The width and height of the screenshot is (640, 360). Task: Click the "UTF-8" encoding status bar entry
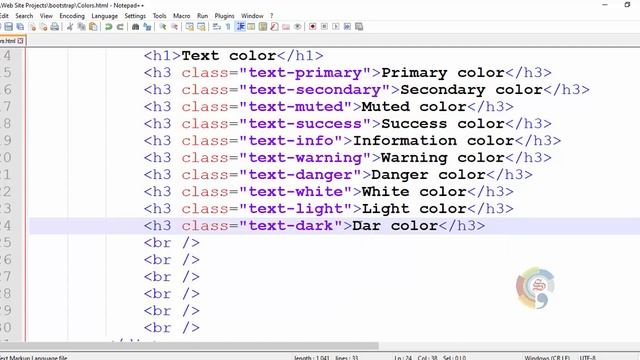pos(587,358)
